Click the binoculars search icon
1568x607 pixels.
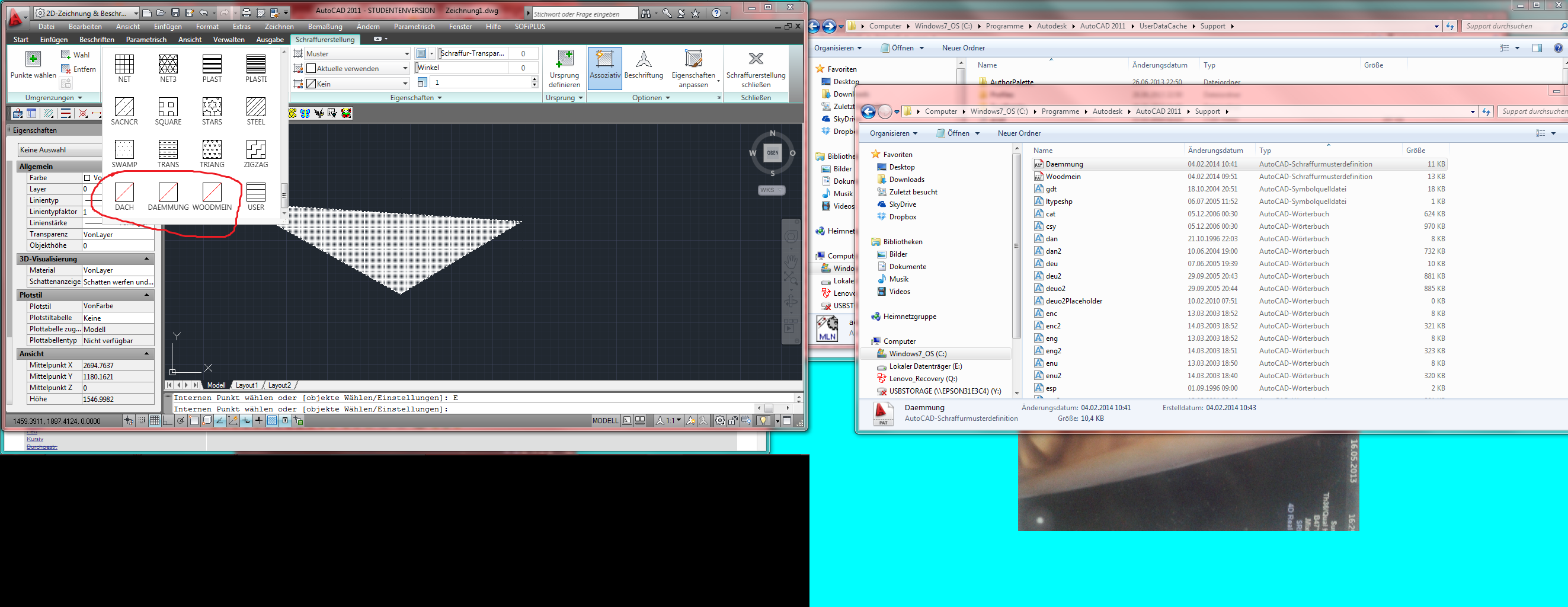point(646,13)
